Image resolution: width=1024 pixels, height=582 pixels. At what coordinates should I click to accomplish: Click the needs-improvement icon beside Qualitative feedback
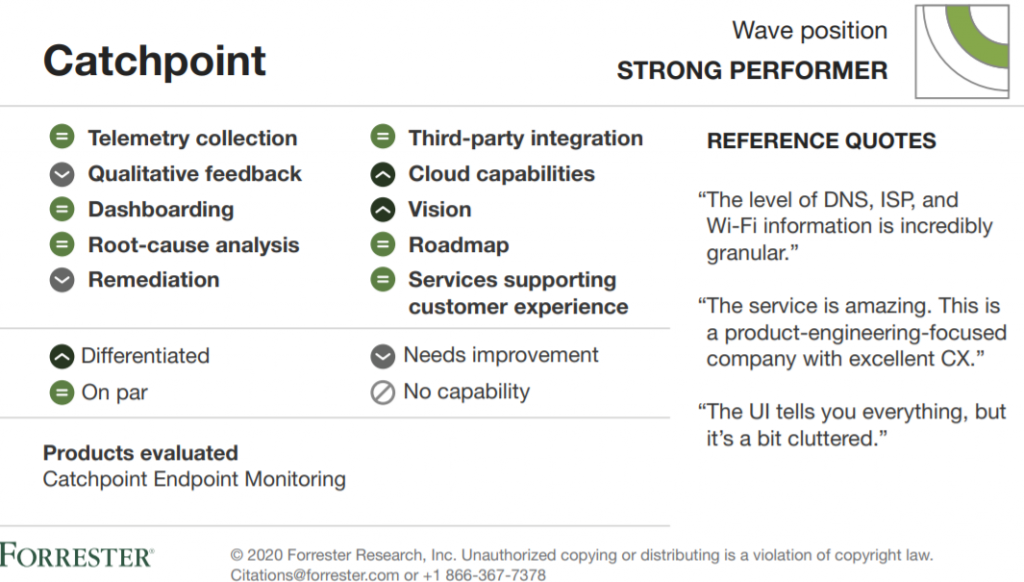click(x=62, y=174)
